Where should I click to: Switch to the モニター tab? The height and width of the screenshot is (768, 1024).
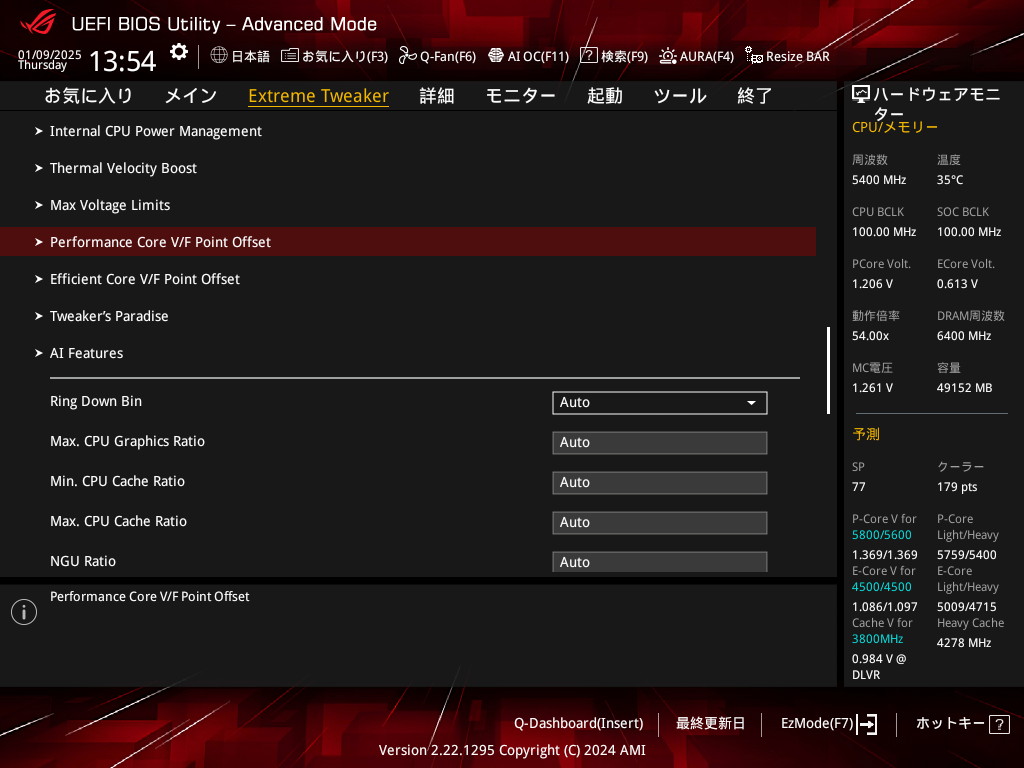[x=520, y=96]
